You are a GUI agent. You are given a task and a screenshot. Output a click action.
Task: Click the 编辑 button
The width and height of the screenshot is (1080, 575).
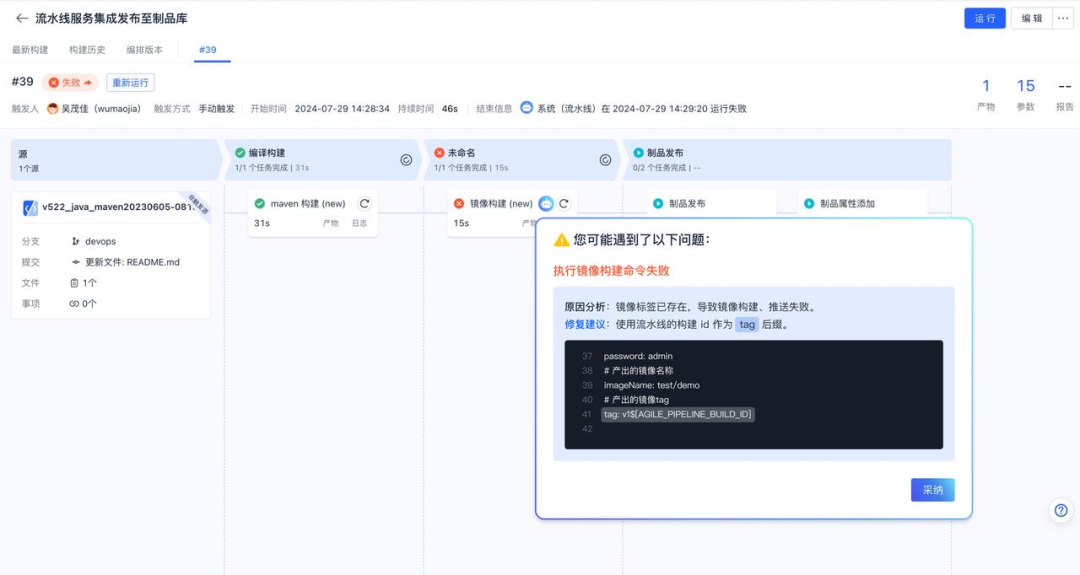click(1031, 18)
